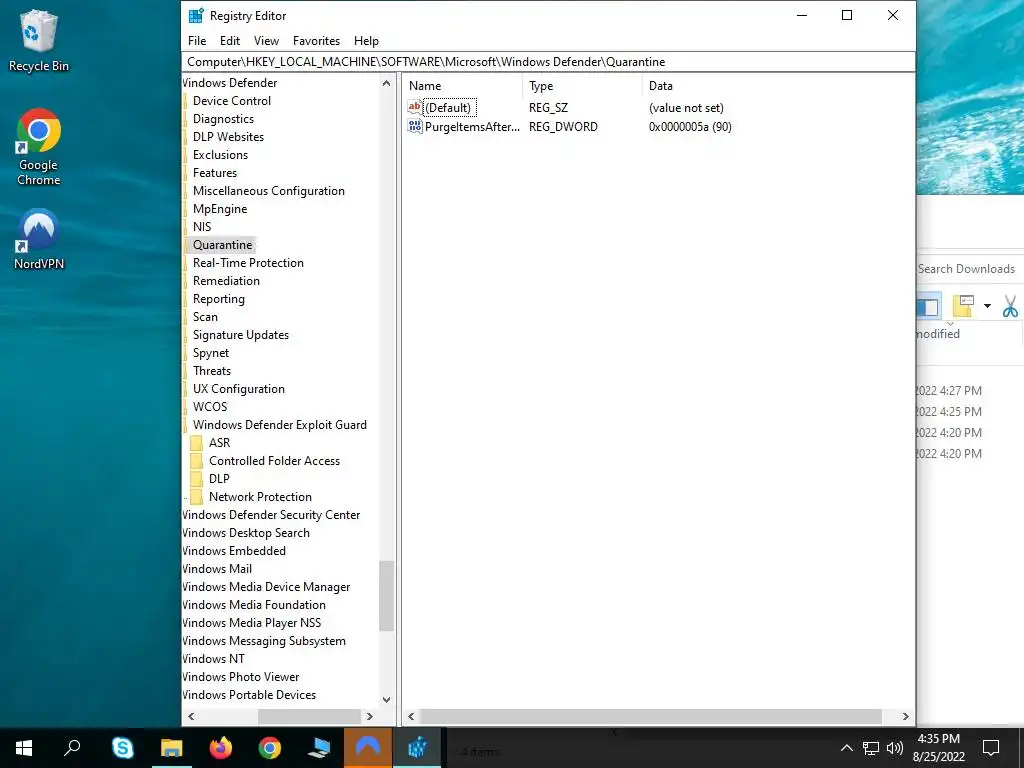
Task: Open the Edit menu
Action: pyautogui.click(x=230, y=40)
